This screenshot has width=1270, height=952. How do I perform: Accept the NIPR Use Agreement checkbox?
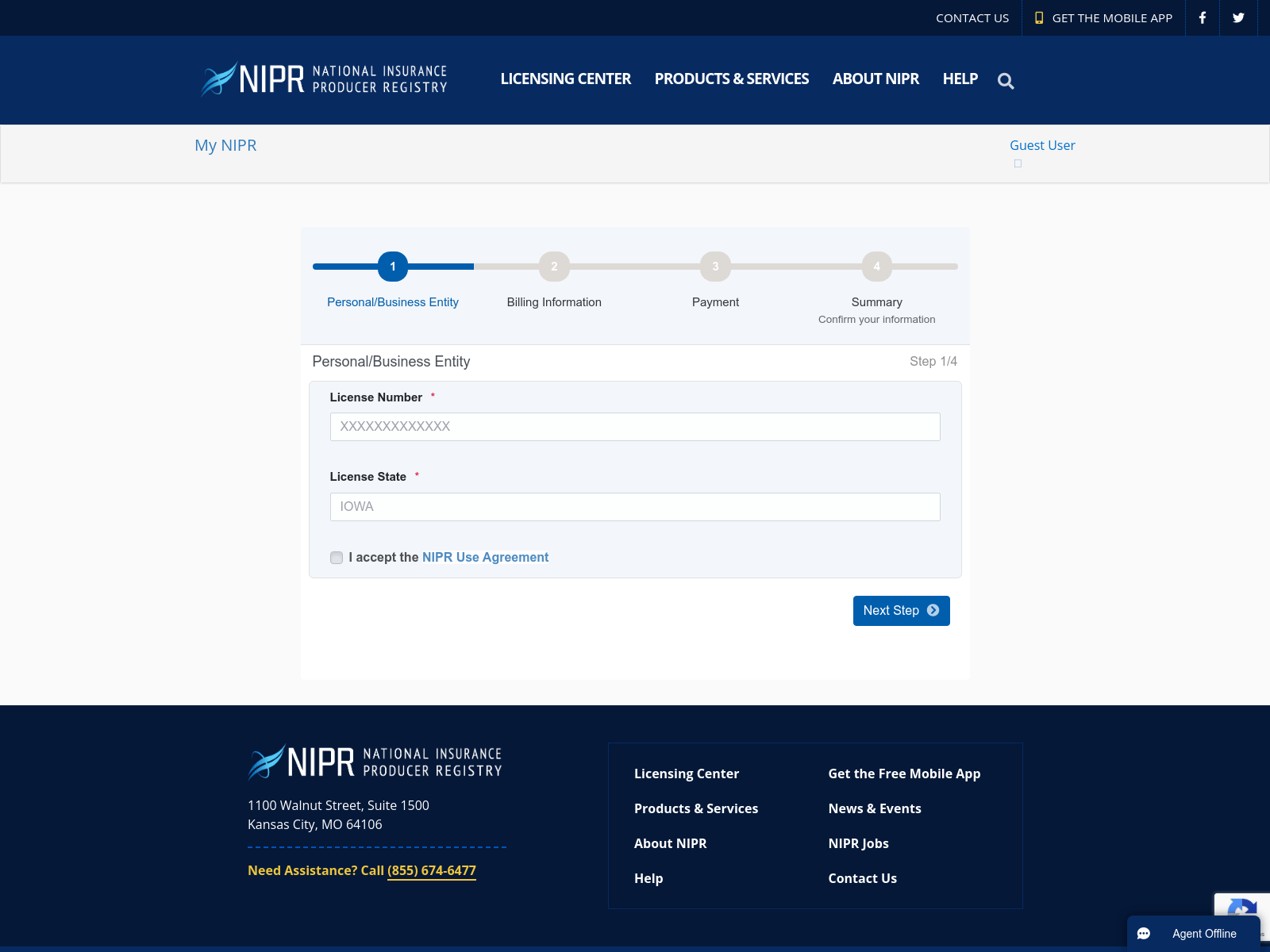337,558
